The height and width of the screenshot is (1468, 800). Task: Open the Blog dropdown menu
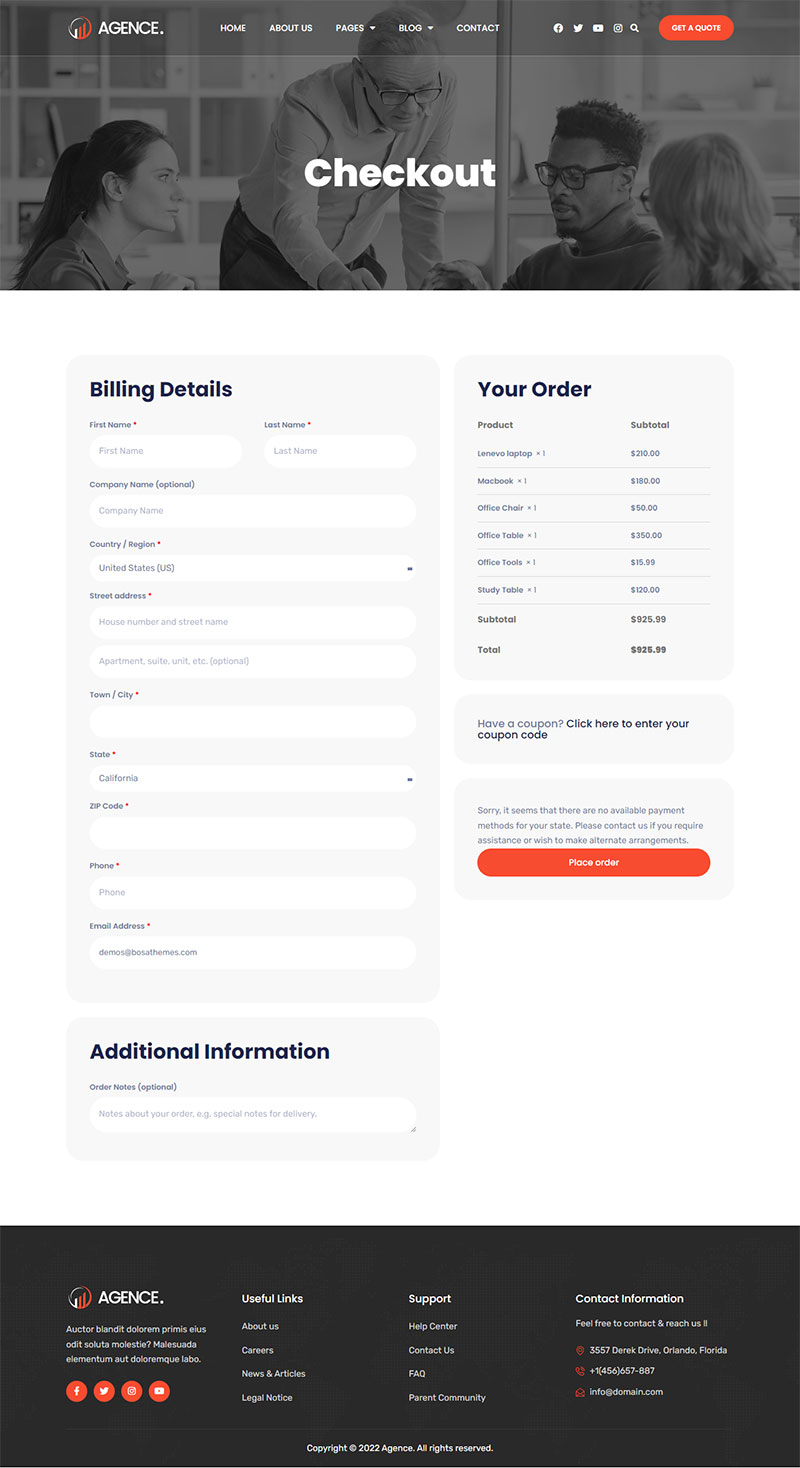tap(415, 28)
